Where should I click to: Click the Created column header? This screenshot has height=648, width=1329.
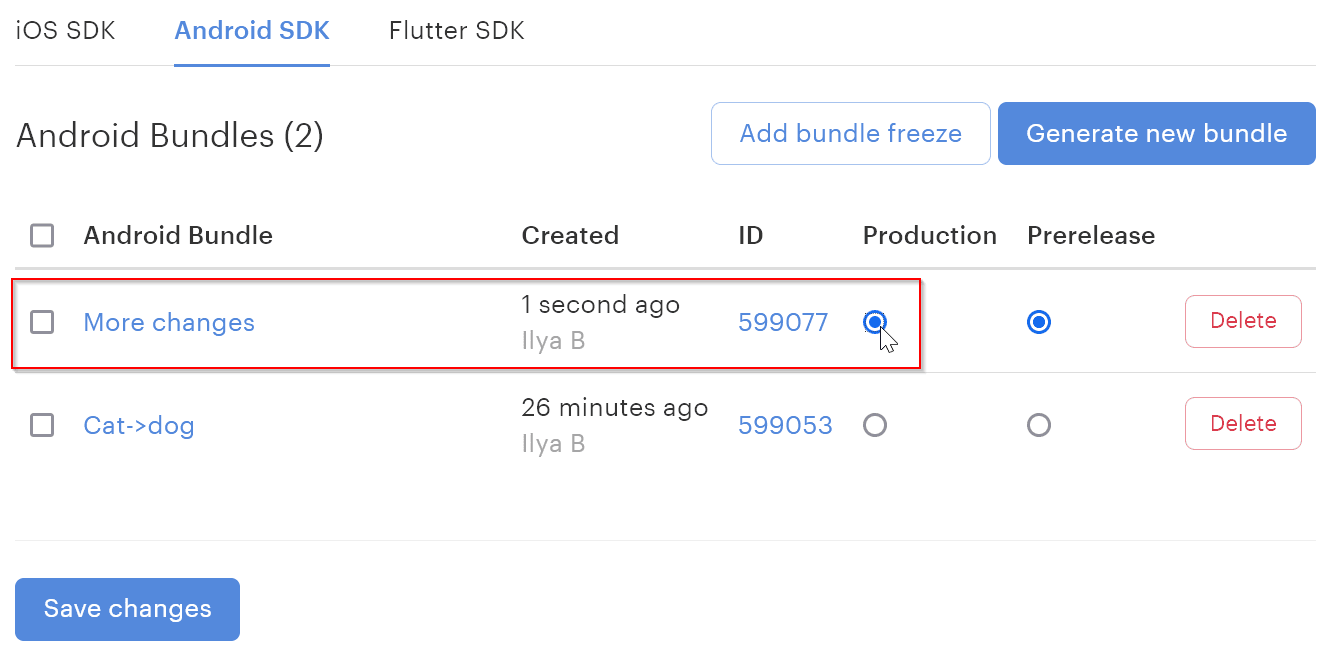point(570,235)
